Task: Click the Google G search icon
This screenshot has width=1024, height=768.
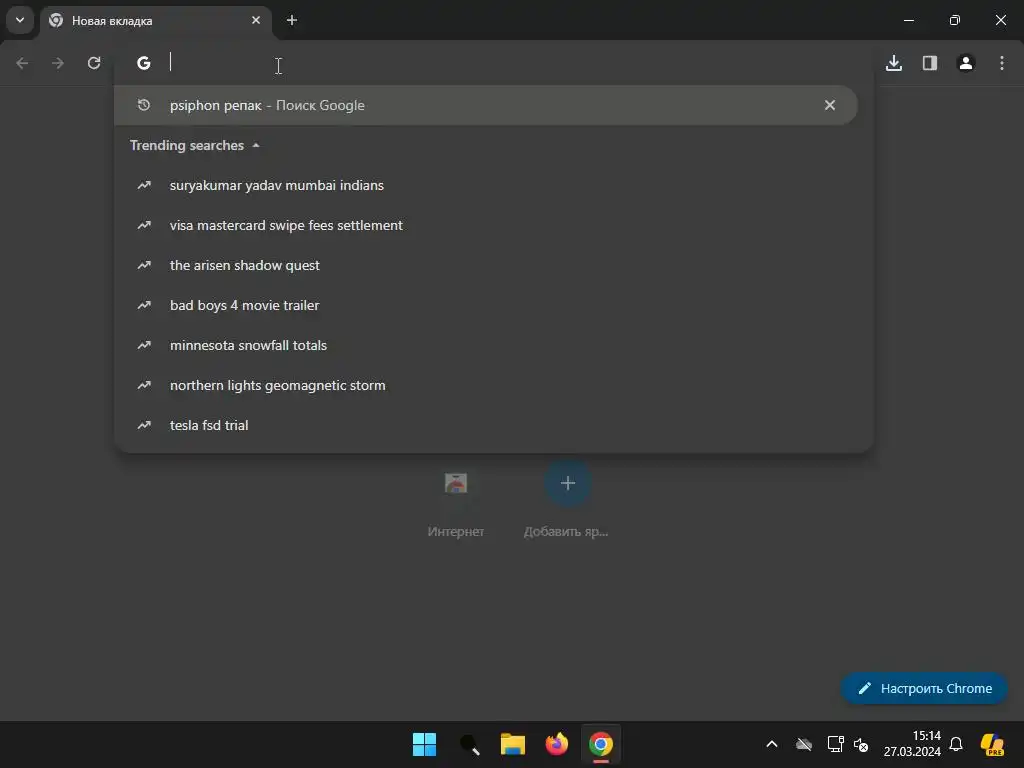Action: (144, 63)
